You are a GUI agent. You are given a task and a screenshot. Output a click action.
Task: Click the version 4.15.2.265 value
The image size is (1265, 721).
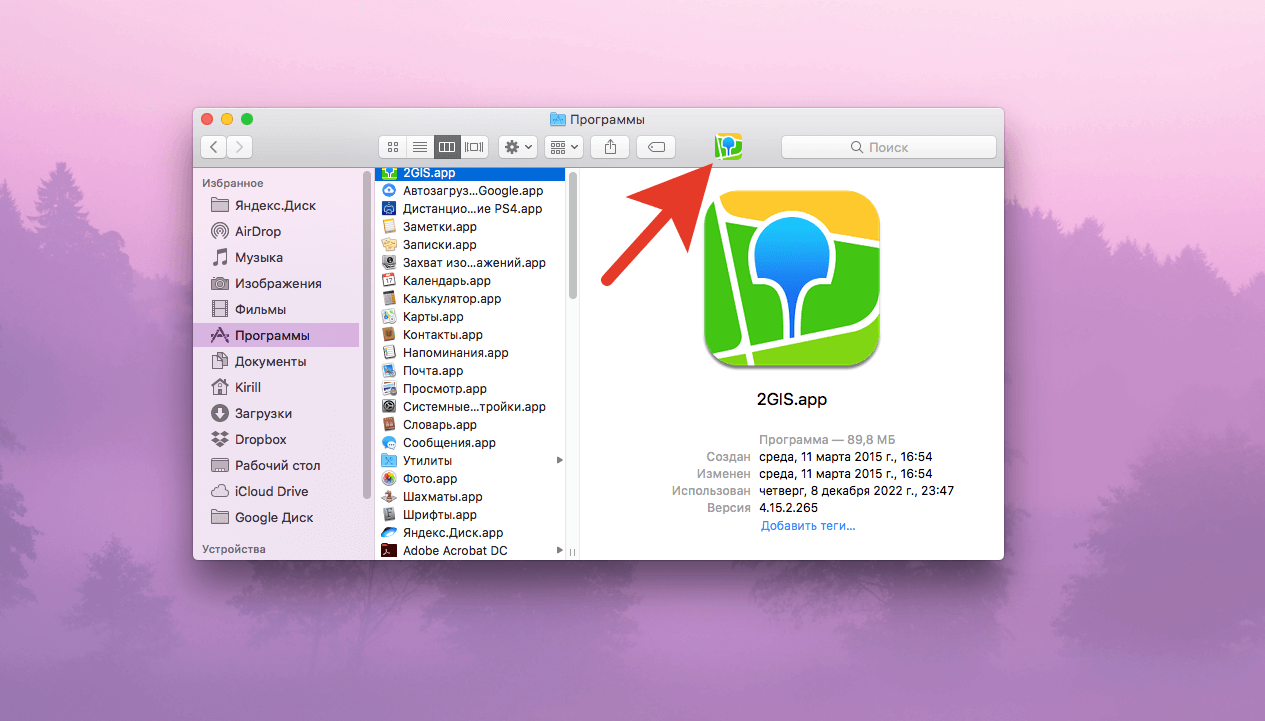pos(789,507)
